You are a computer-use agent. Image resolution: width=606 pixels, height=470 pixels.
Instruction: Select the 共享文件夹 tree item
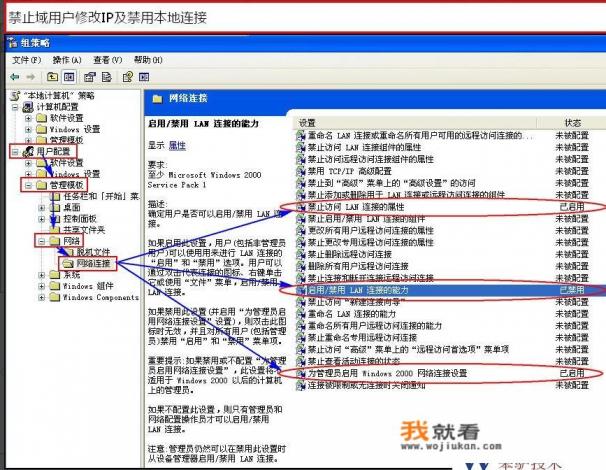click(x=84, y=230)
